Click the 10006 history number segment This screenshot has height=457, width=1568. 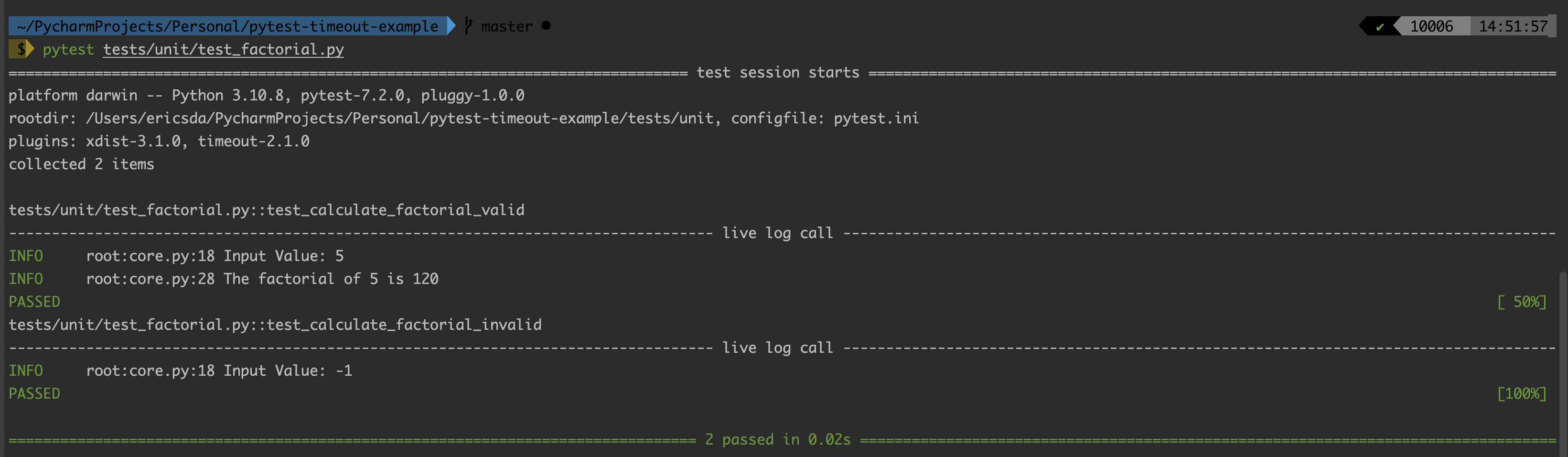click(x=1431, y=26)
